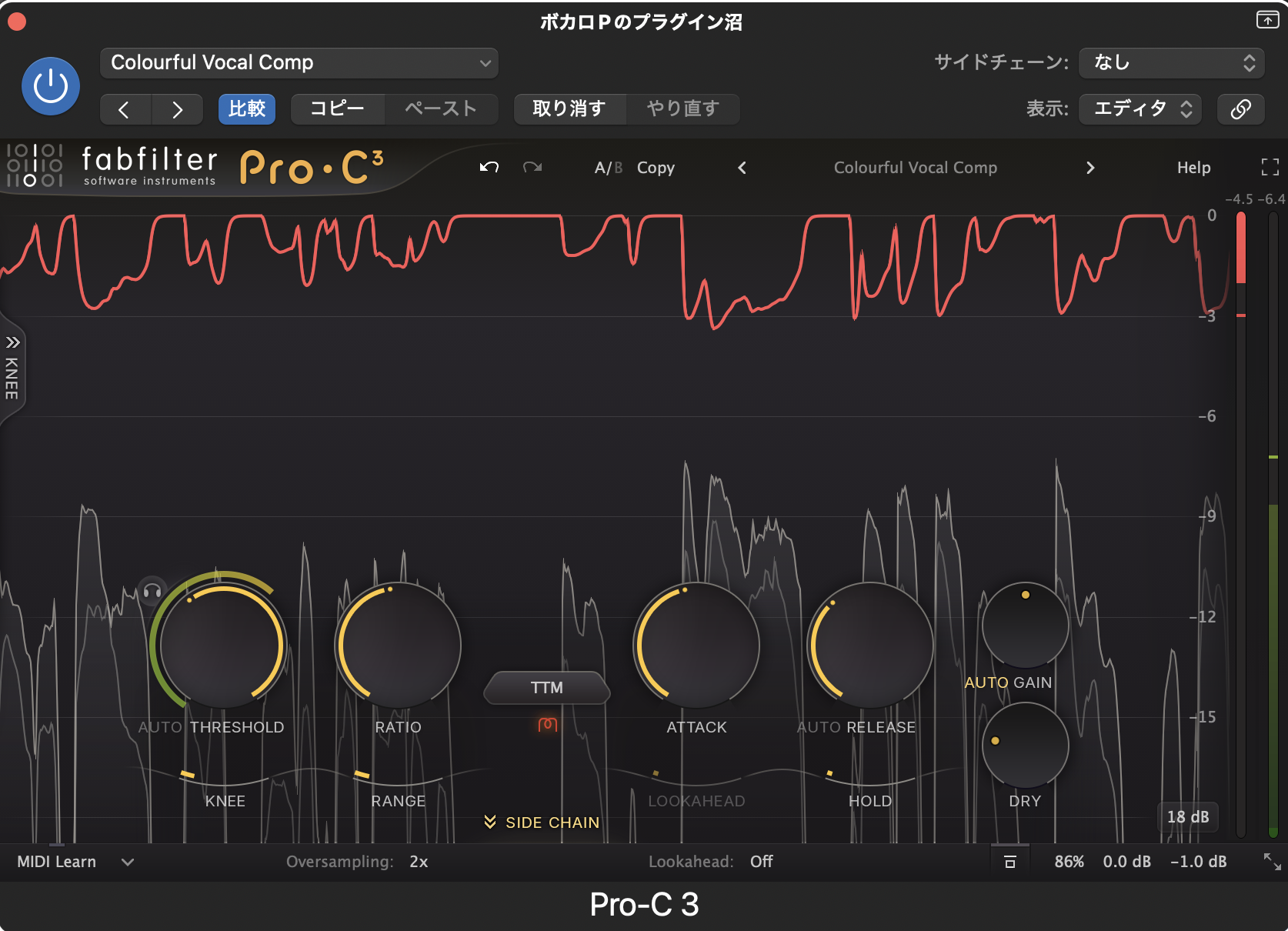This screenshot has height=931, width=1288.
Task: Click the FabFilter redo arrow icon
Action: [532, 167]
